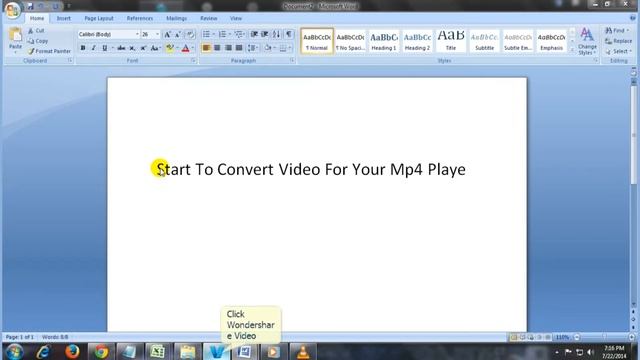Apply bold formatting
640x360 pixels.
pos(83,48)
